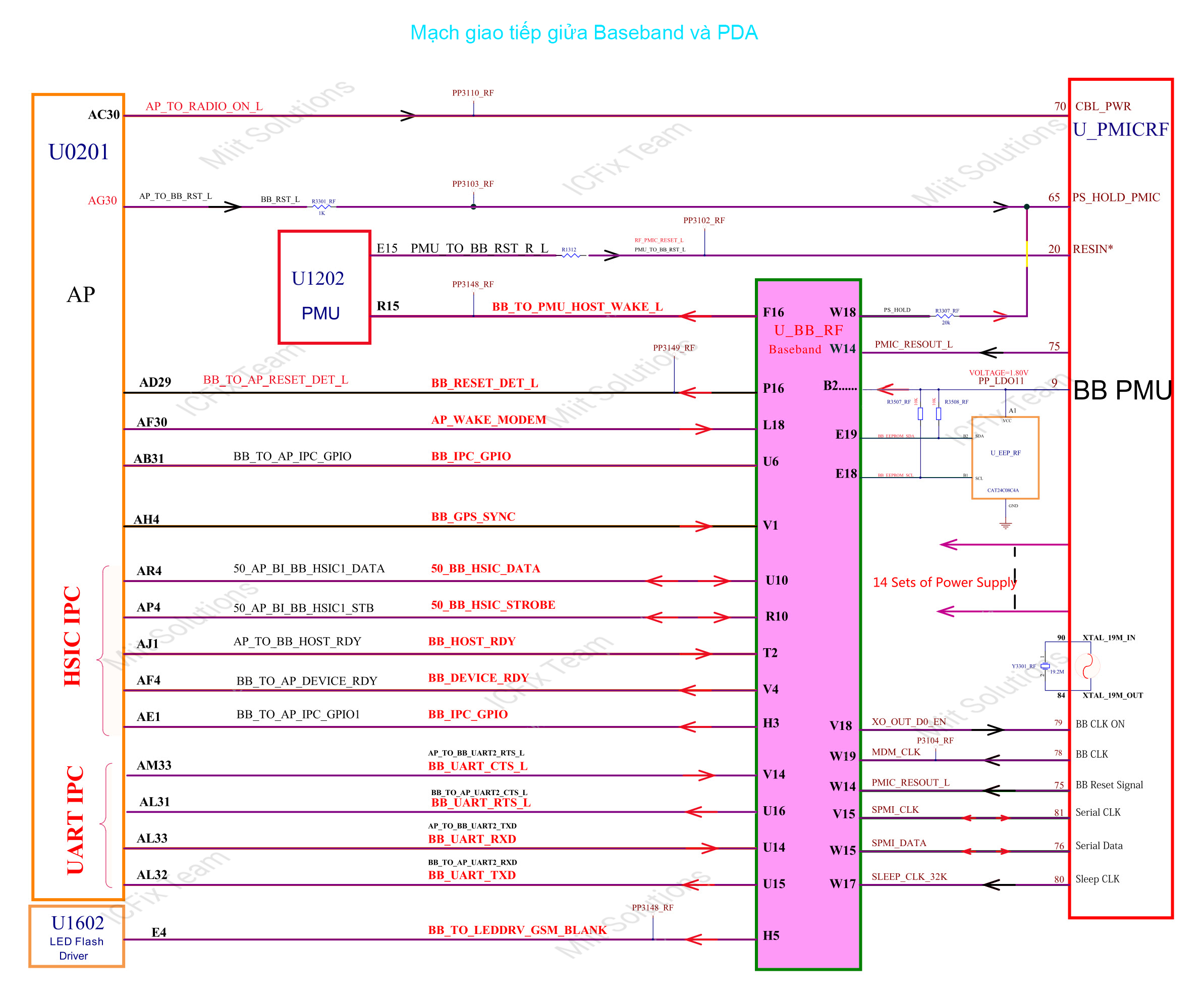Click the R1312 resistor symbol

coord(571,255)
